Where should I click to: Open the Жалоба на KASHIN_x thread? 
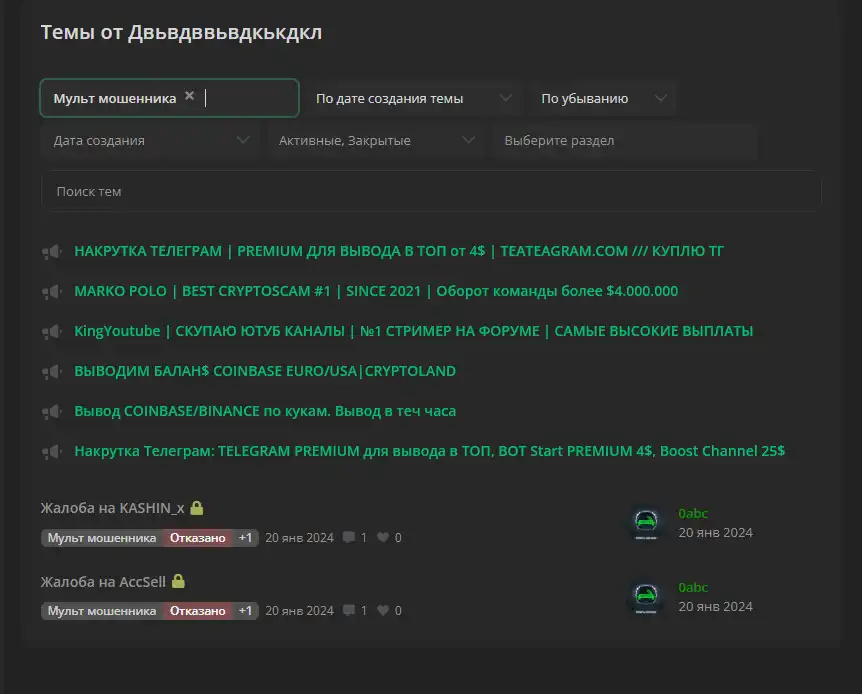113,508
